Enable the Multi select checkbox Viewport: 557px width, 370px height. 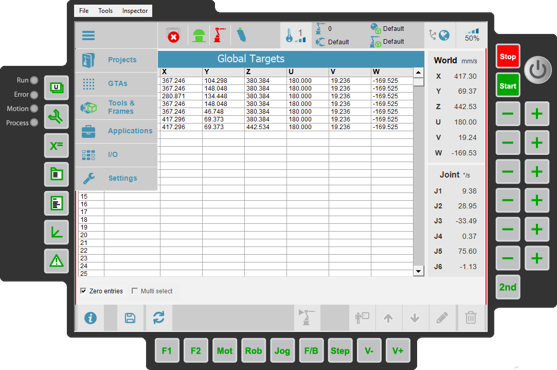coord(134,291)
